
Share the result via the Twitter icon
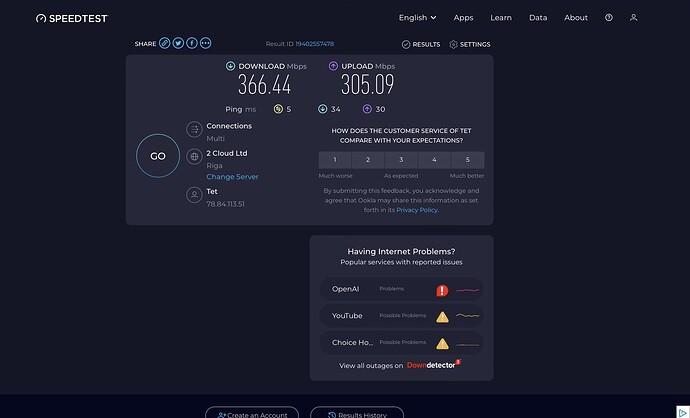[x=178, y=43]
